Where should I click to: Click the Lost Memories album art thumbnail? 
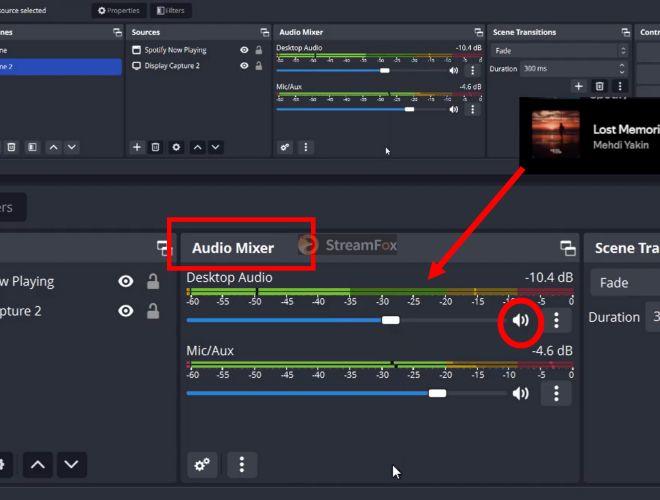[x=556, y=133]
